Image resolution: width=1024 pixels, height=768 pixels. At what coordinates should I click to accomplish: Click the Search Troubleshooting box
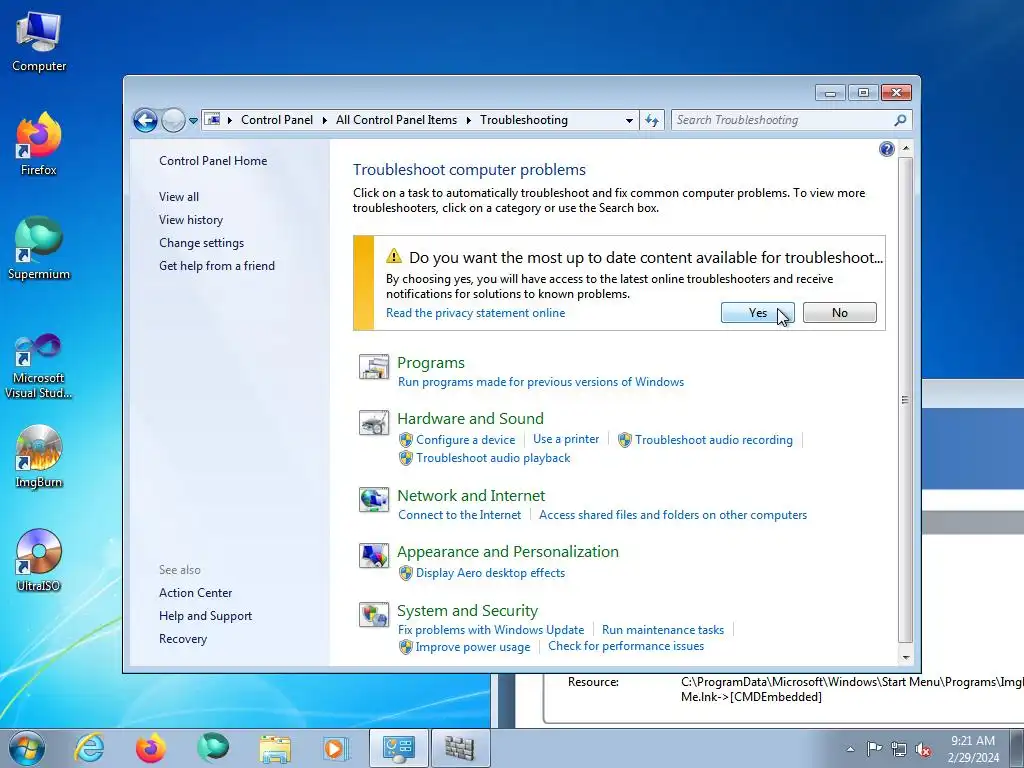point(782,120)
